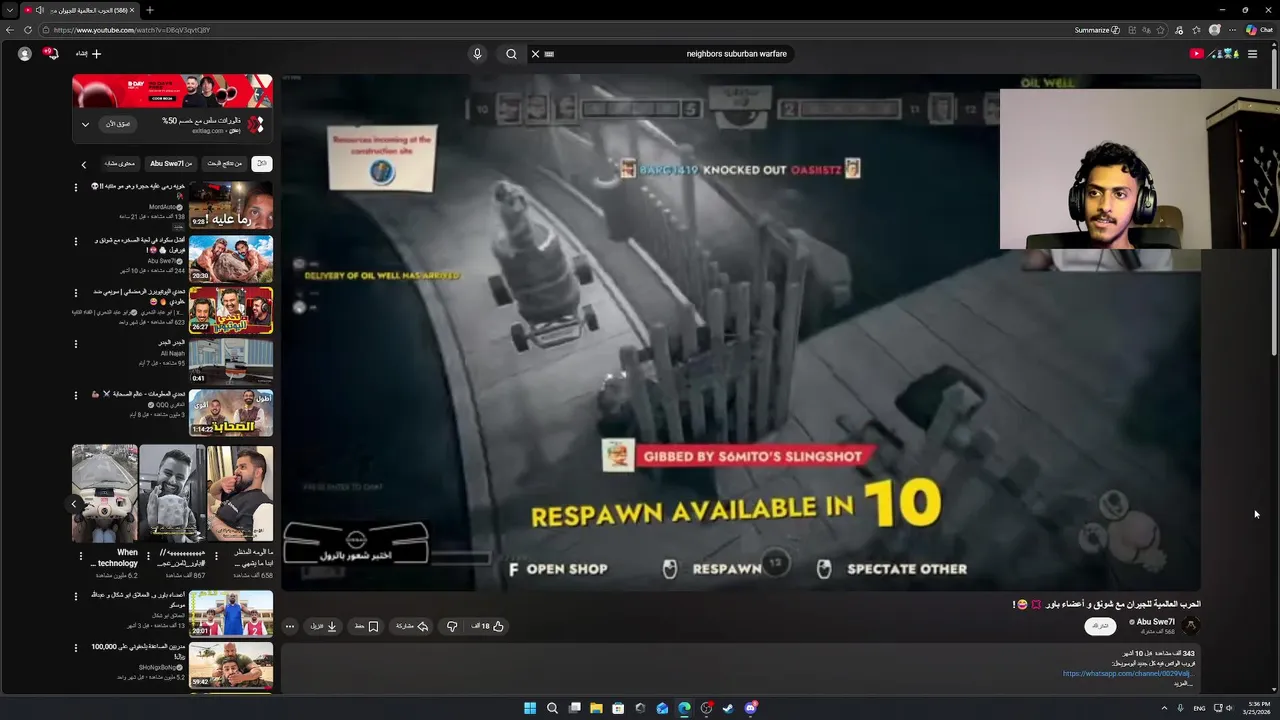
Task: Click the like thumbs-up button with 18 count
Action: (488, 626)
